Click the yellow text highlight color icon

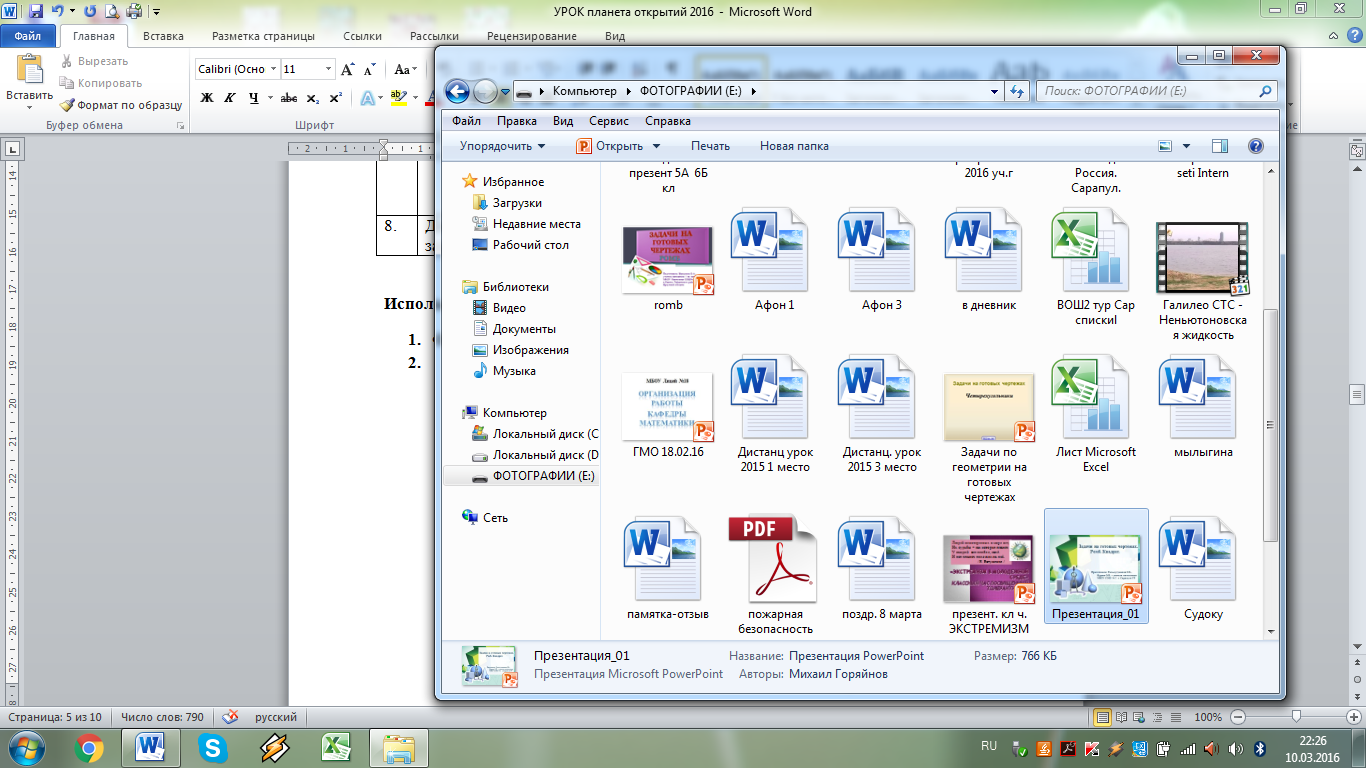tap(398, 97)
